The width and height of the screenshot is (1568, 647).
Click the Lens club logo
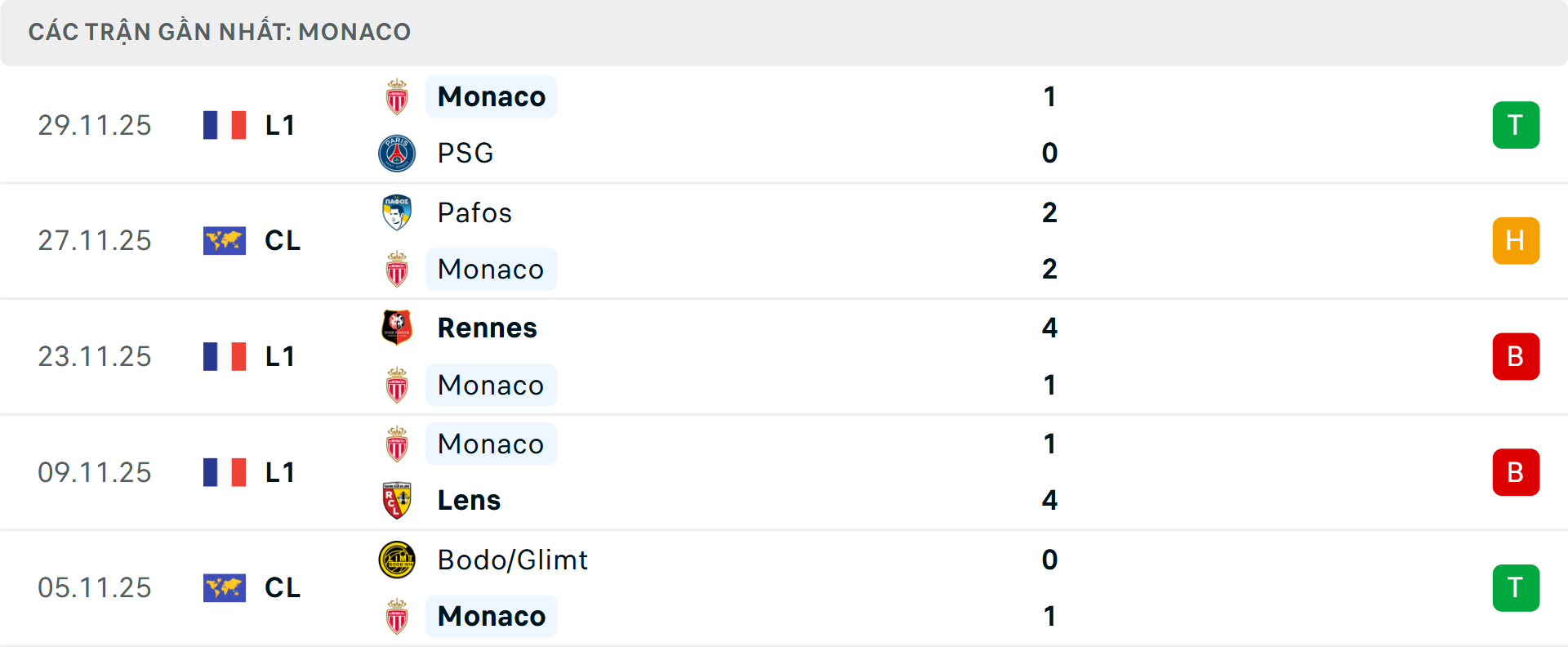[x=397, y=500]
